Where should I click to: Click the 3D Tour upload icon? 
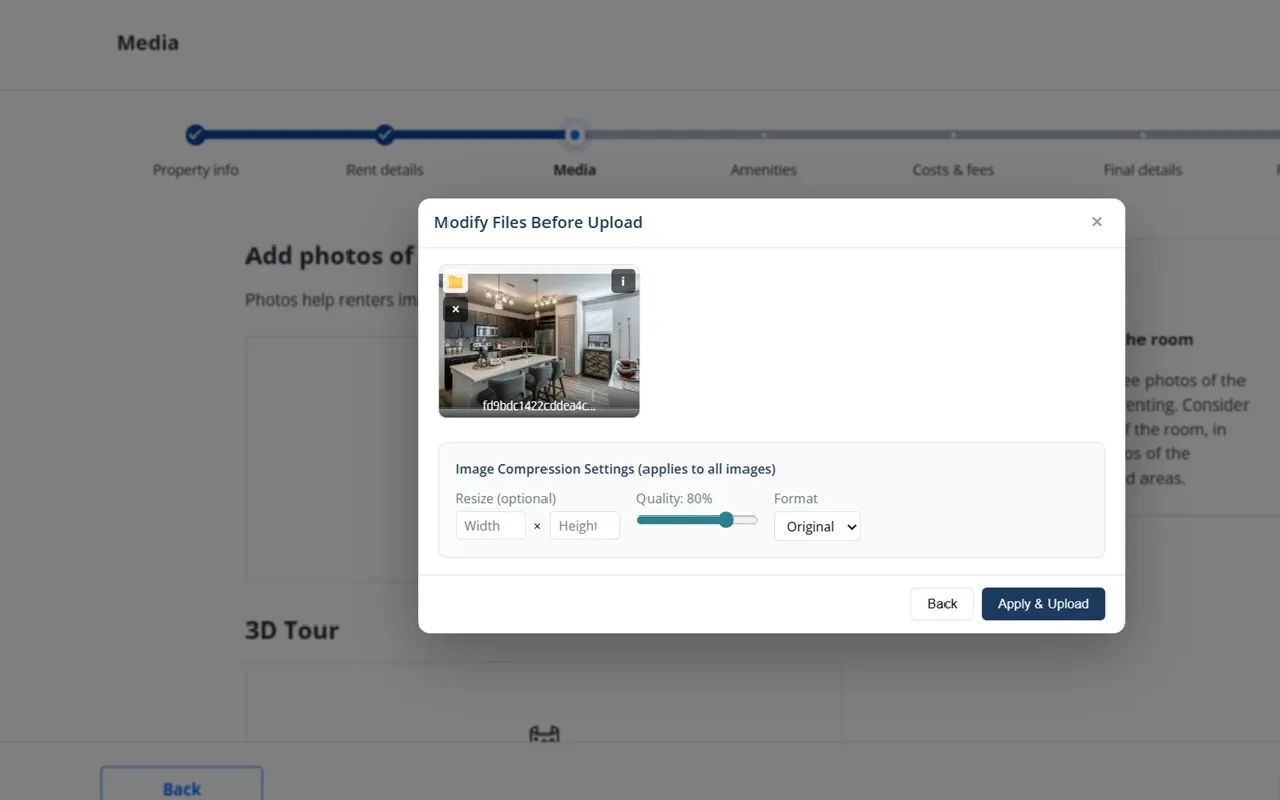(x=544, y=735)
